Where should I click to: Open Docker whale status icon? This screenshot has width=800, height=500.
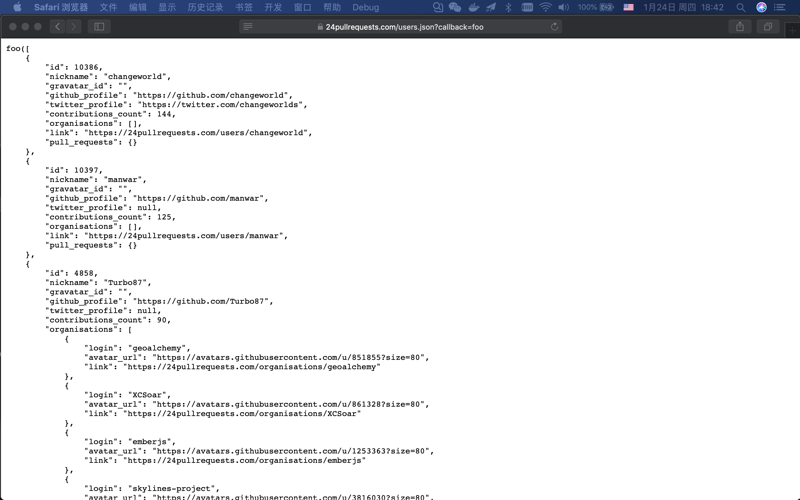tap(474, 7)
